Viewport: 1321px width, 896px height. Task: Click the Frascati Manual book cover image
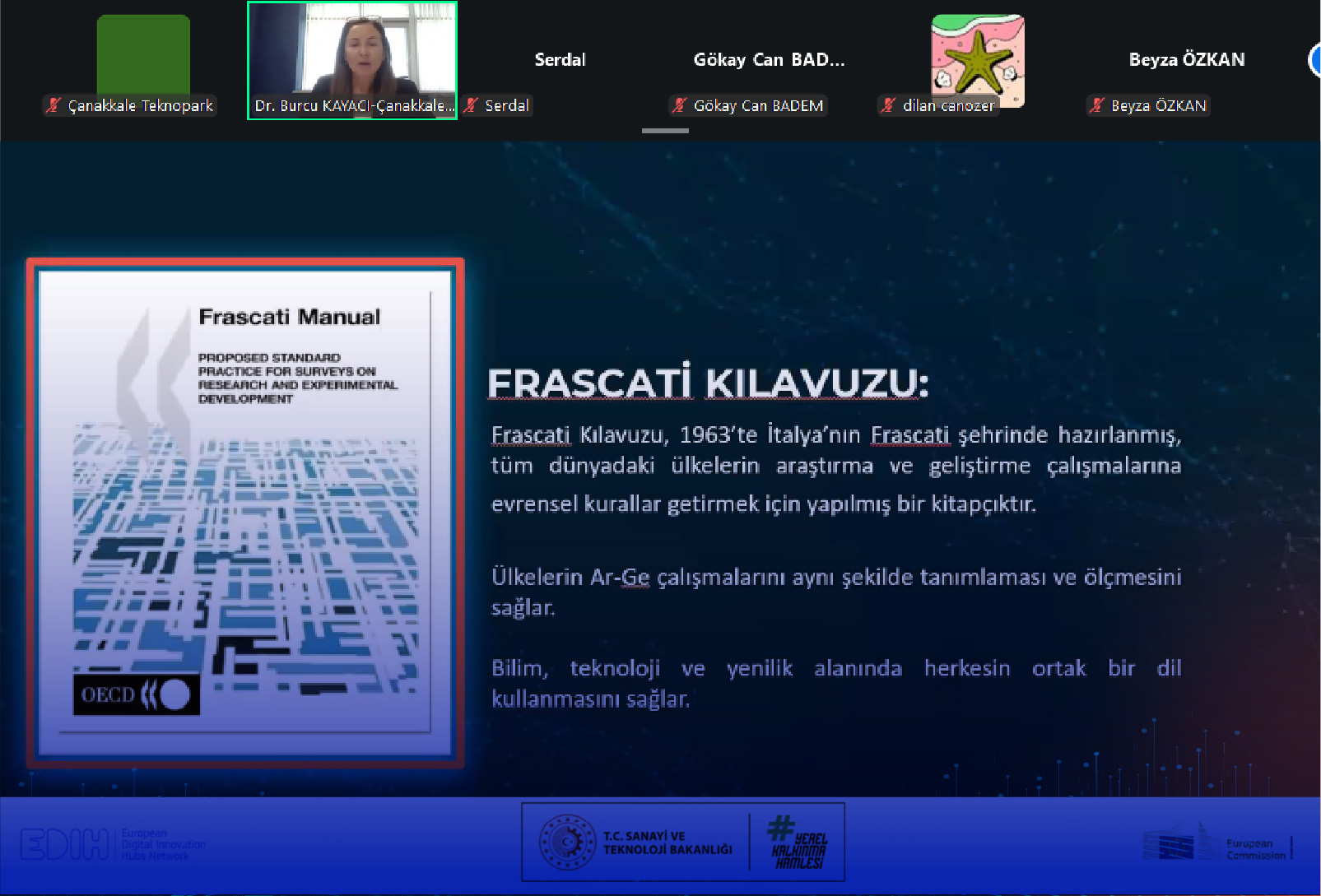pos(245,513)
